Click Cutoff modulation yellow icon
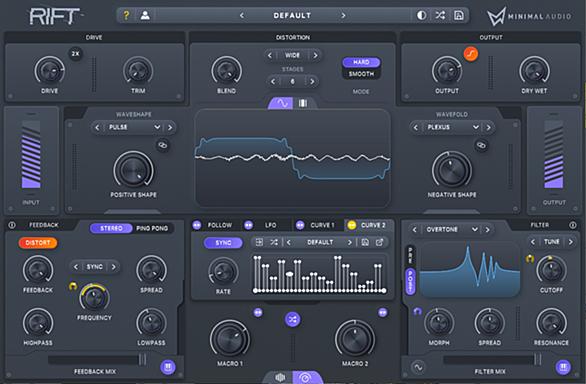This screenshot has height=384, width=586. pos(530,258)
